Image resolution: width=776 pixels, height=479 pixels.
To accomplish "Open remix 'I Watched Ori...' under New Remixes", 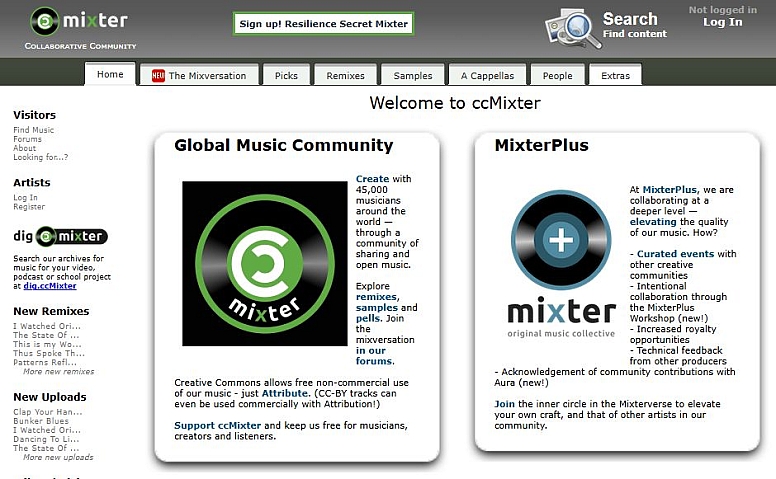I will 47,326.
